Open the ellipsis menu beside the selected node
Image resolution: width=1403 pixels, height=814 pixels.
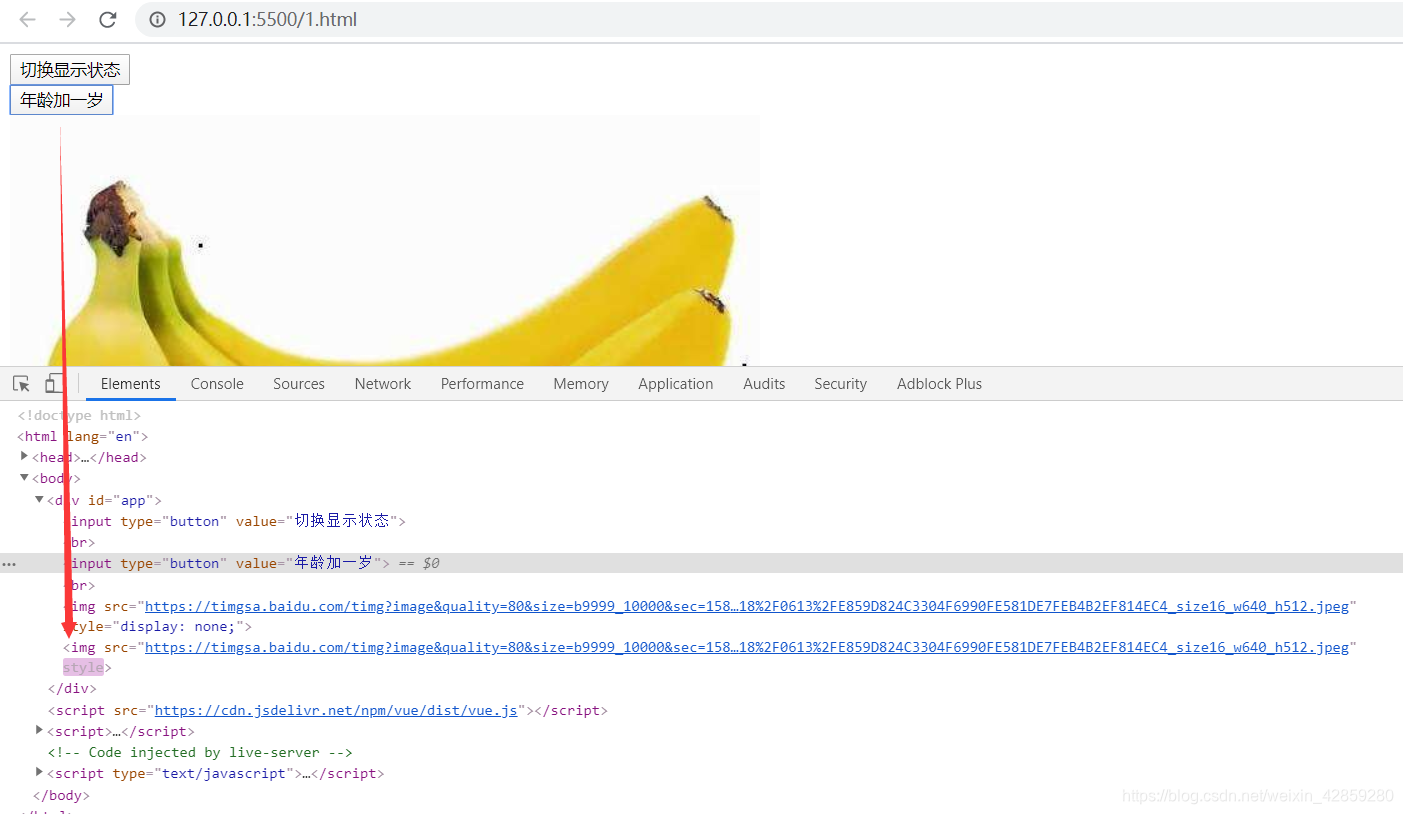9,564
